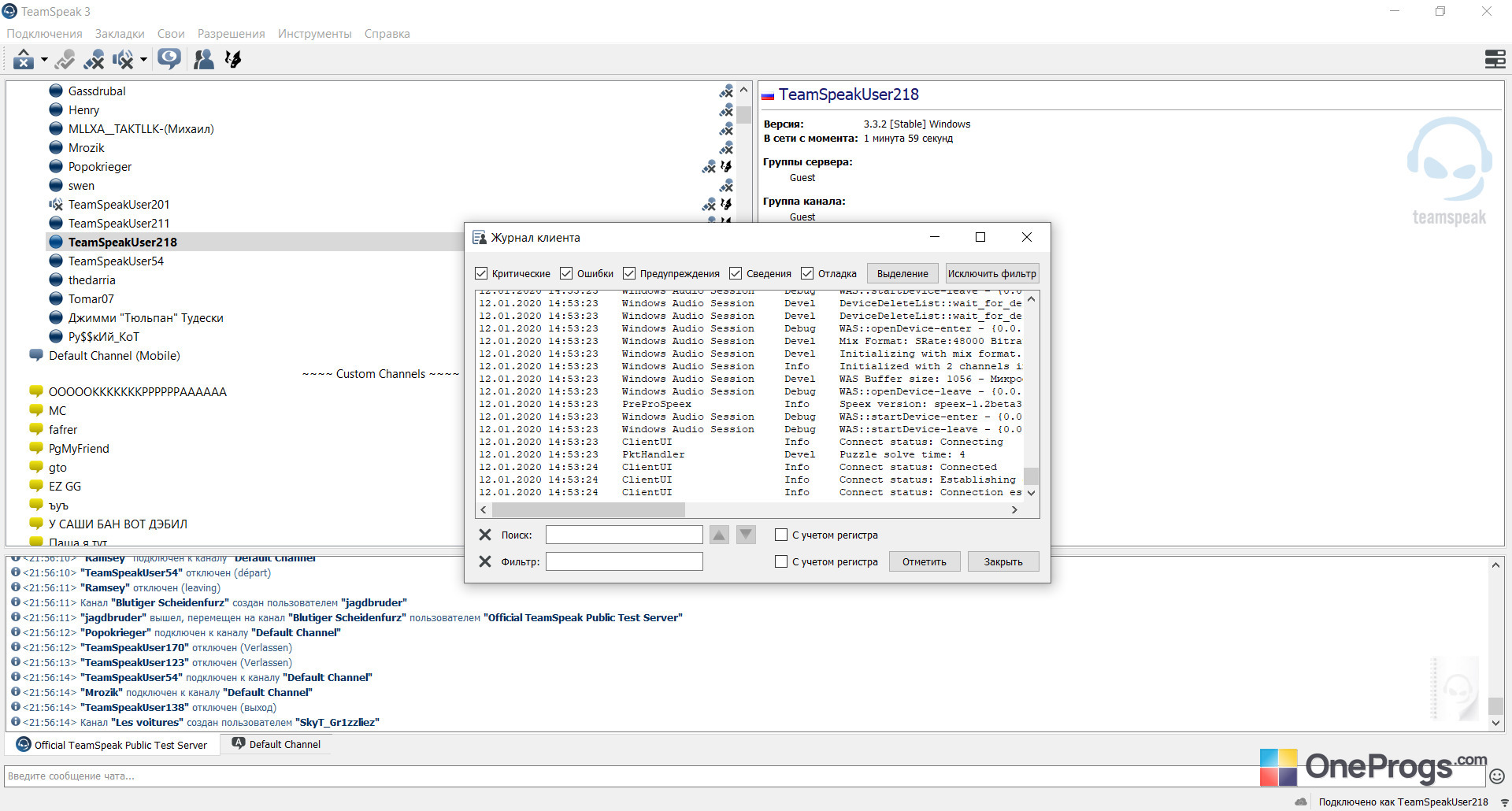The image size is (1512, 811).
Task: Click the muted speaker icon of TeamSpeakUser201
Action: 56,205
